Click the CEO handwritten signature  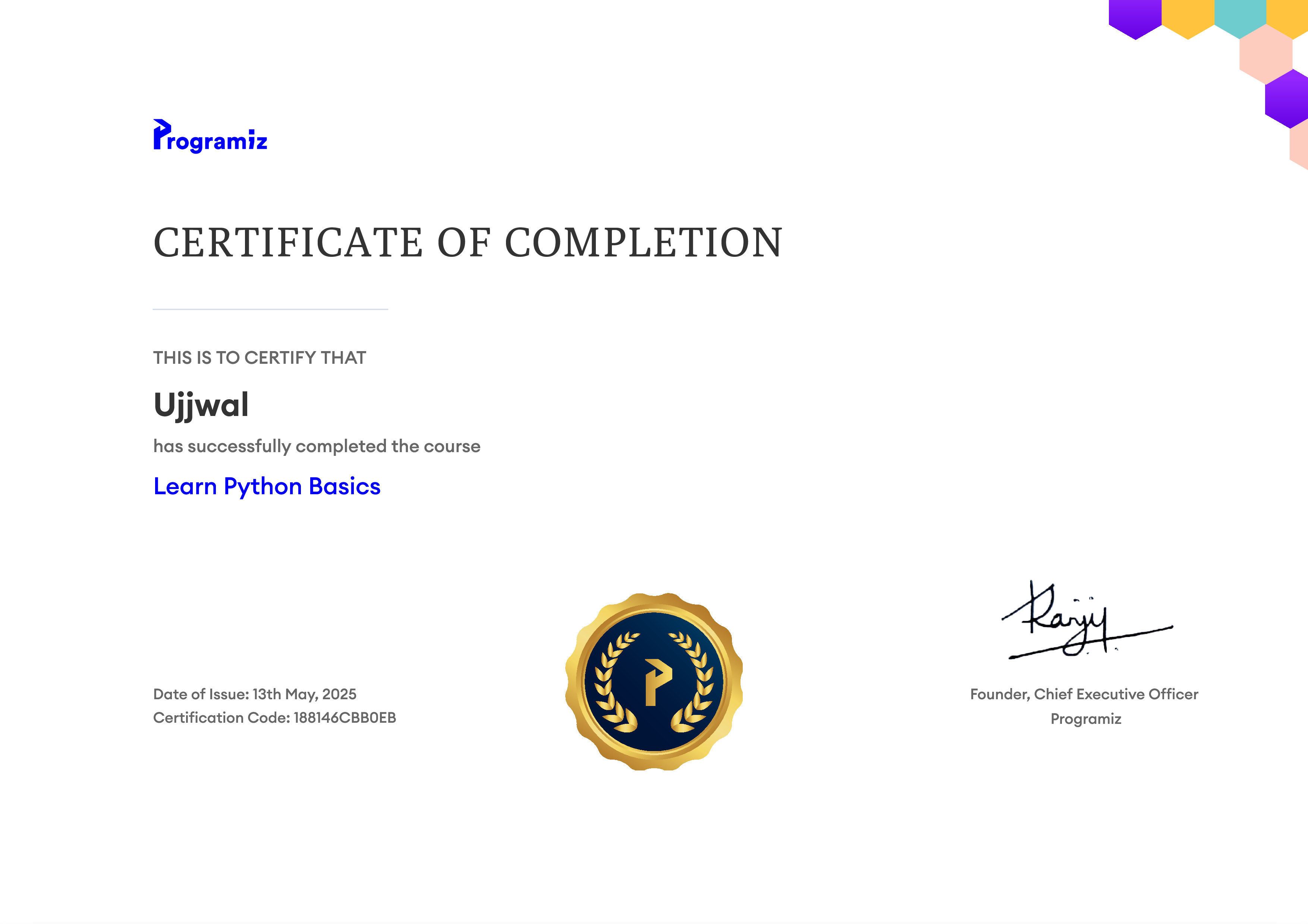tap(1087, 620)
